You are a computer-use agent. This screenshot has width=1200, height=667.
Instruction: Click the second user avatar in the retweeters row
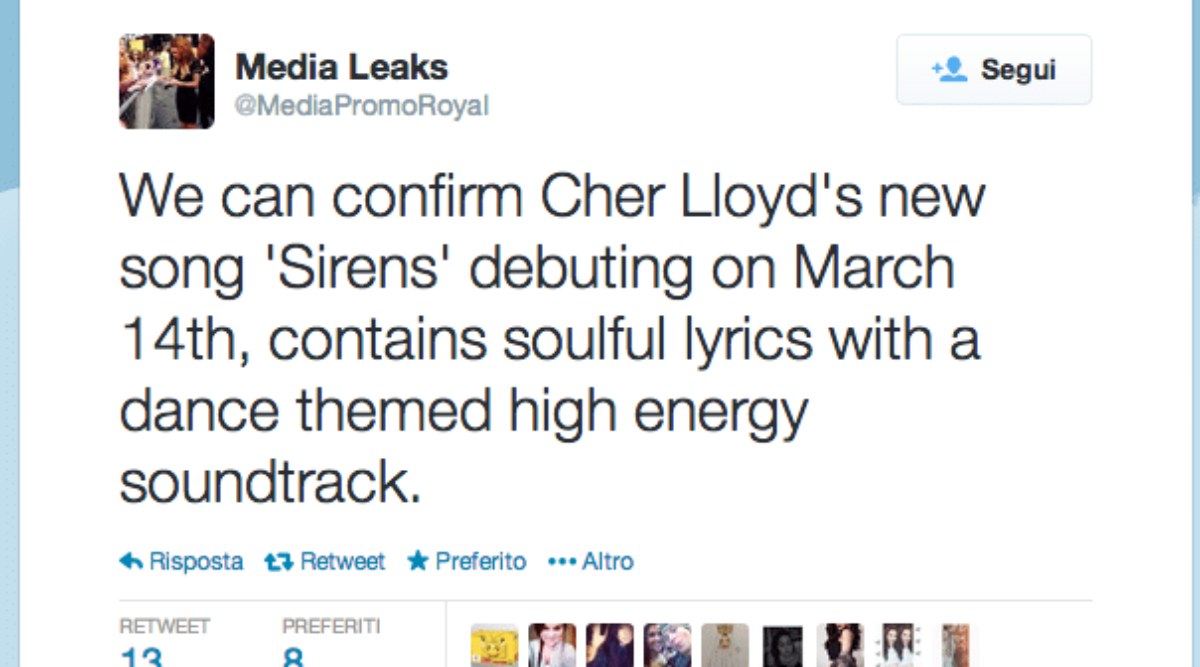[552, 646]
